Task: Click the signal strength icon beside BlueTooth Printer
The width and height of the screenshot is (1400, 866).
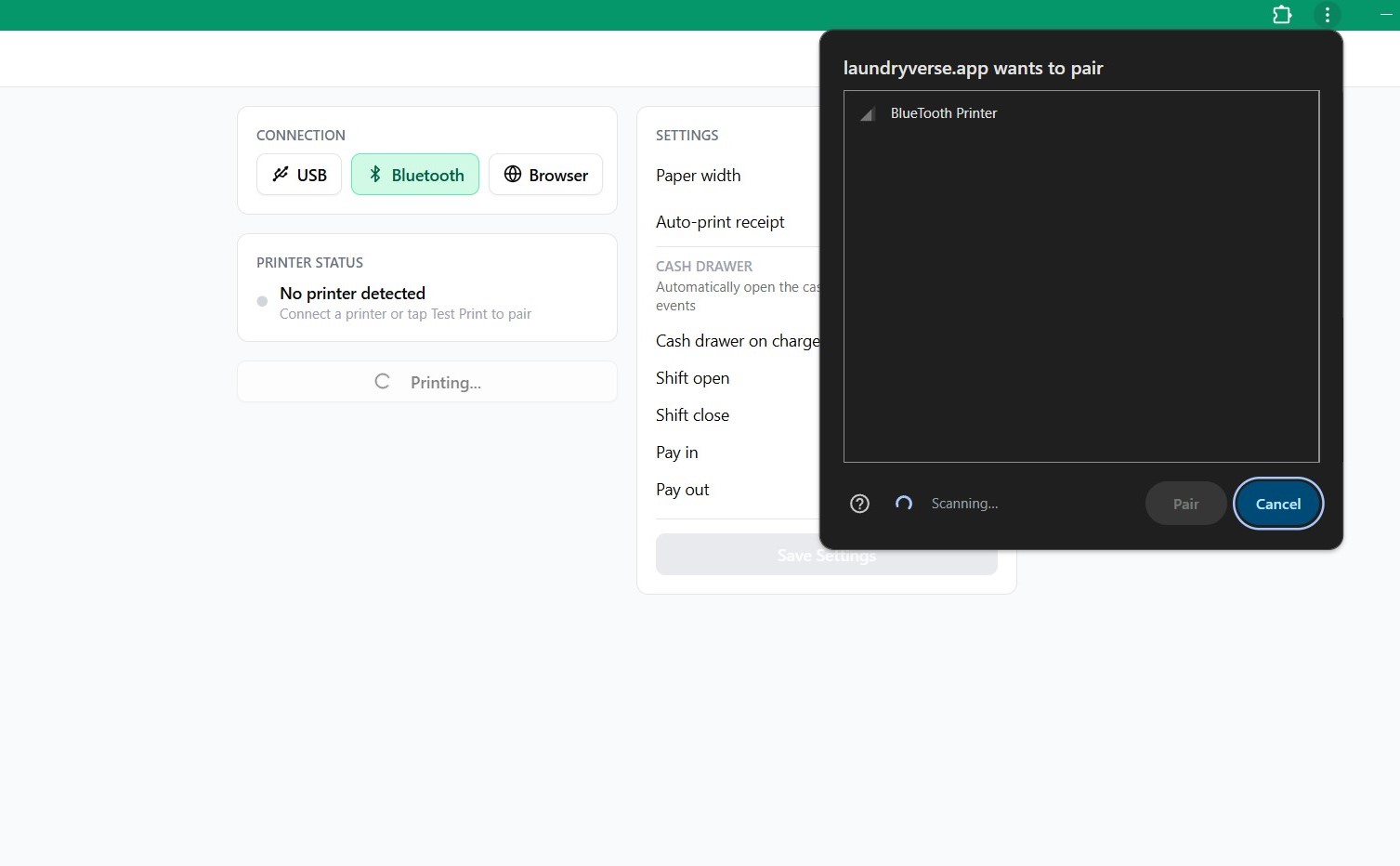Action: pos(867,112)
